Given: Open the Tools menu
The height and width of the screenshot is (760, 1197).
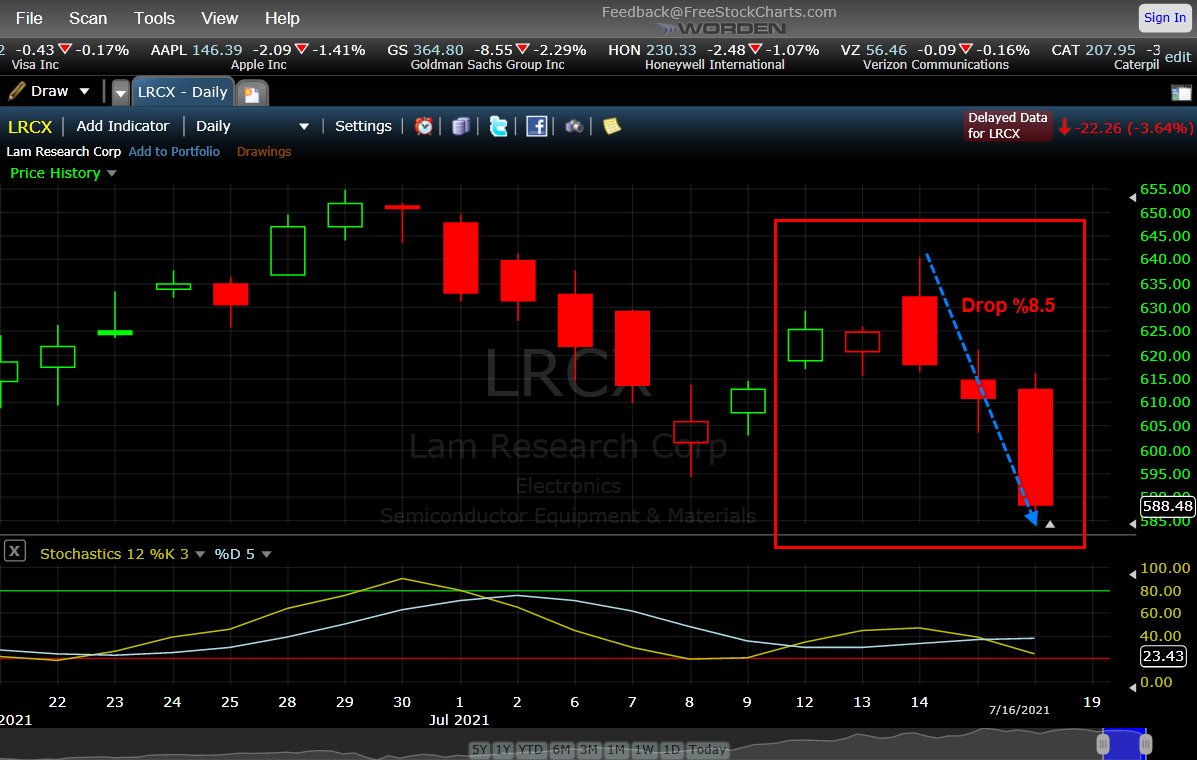Looking at the screenshot, I should 154,18.
